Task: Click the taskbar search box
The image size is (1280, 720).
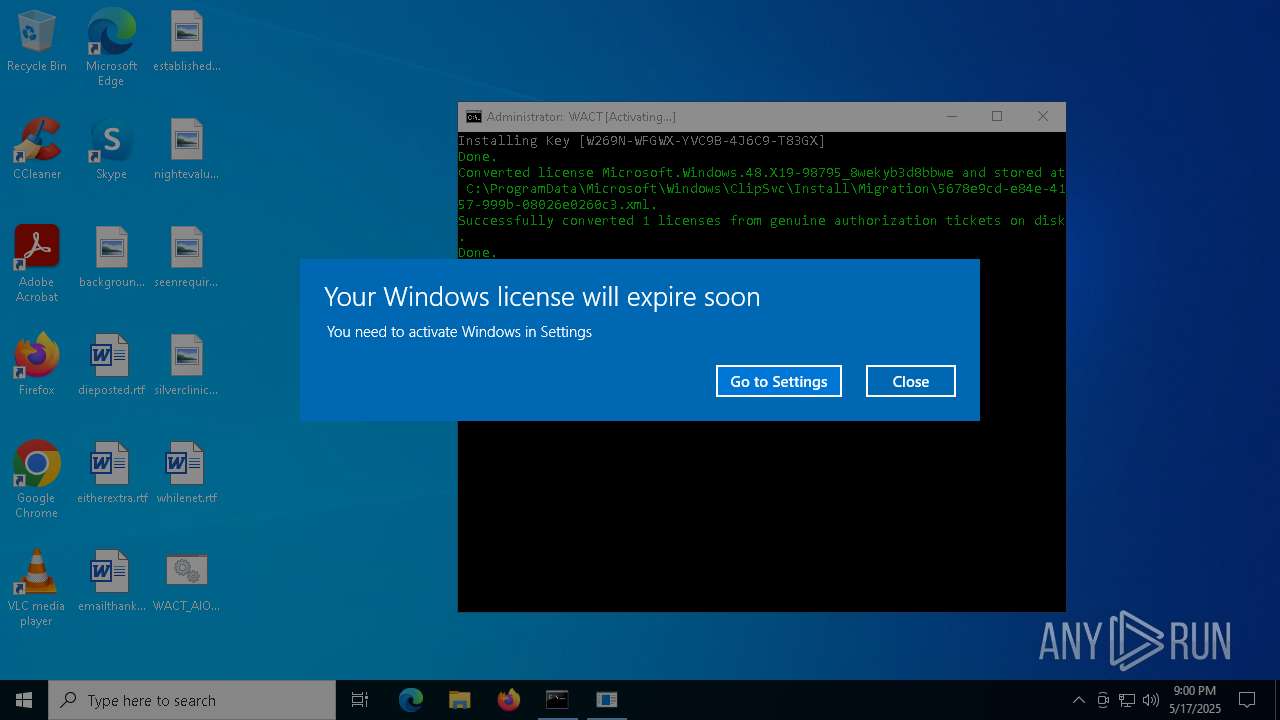Action: [x=192, y=700]
